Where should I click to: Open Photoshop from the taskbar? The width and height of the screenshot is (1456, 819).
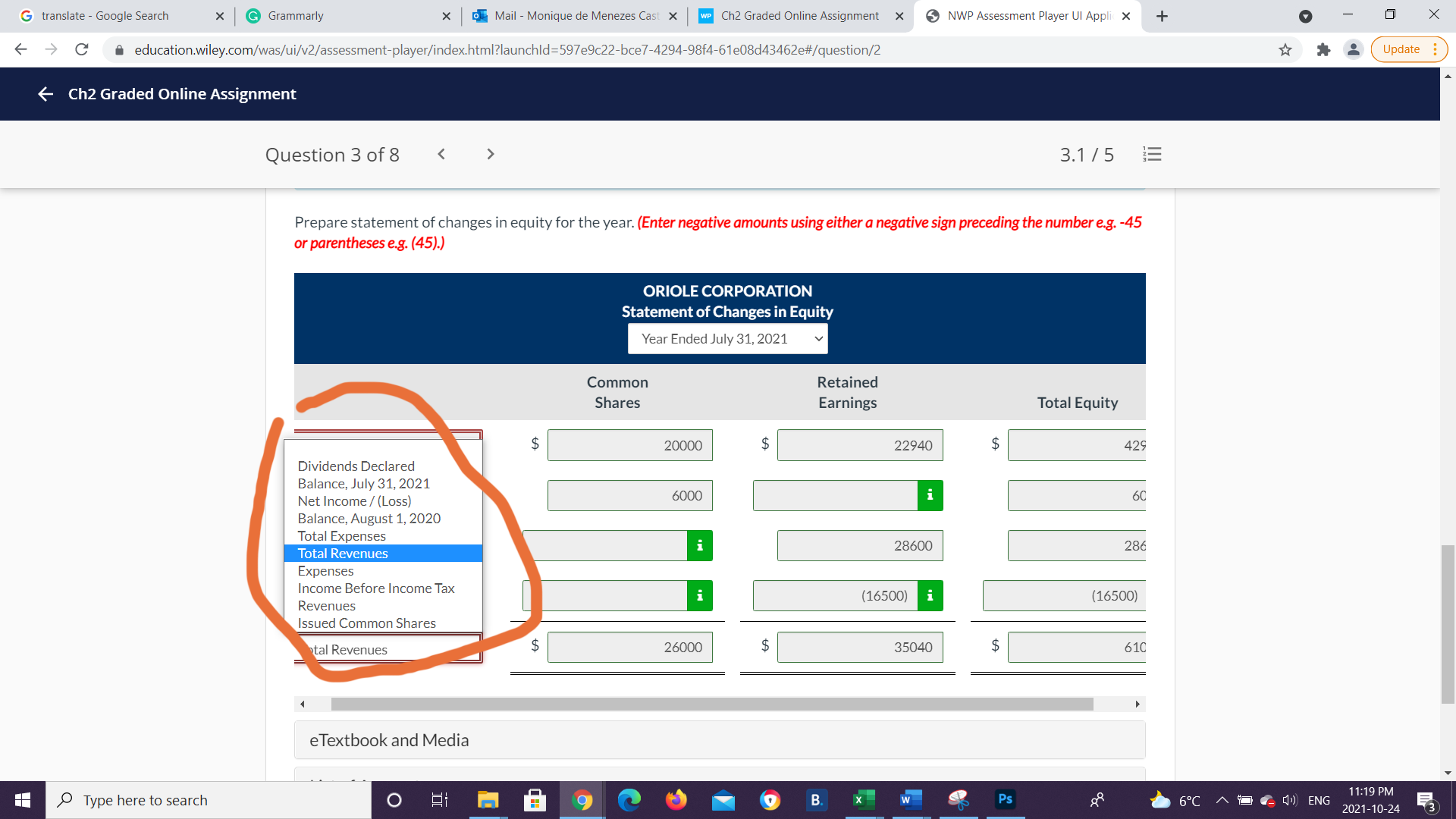(1006, 799)
